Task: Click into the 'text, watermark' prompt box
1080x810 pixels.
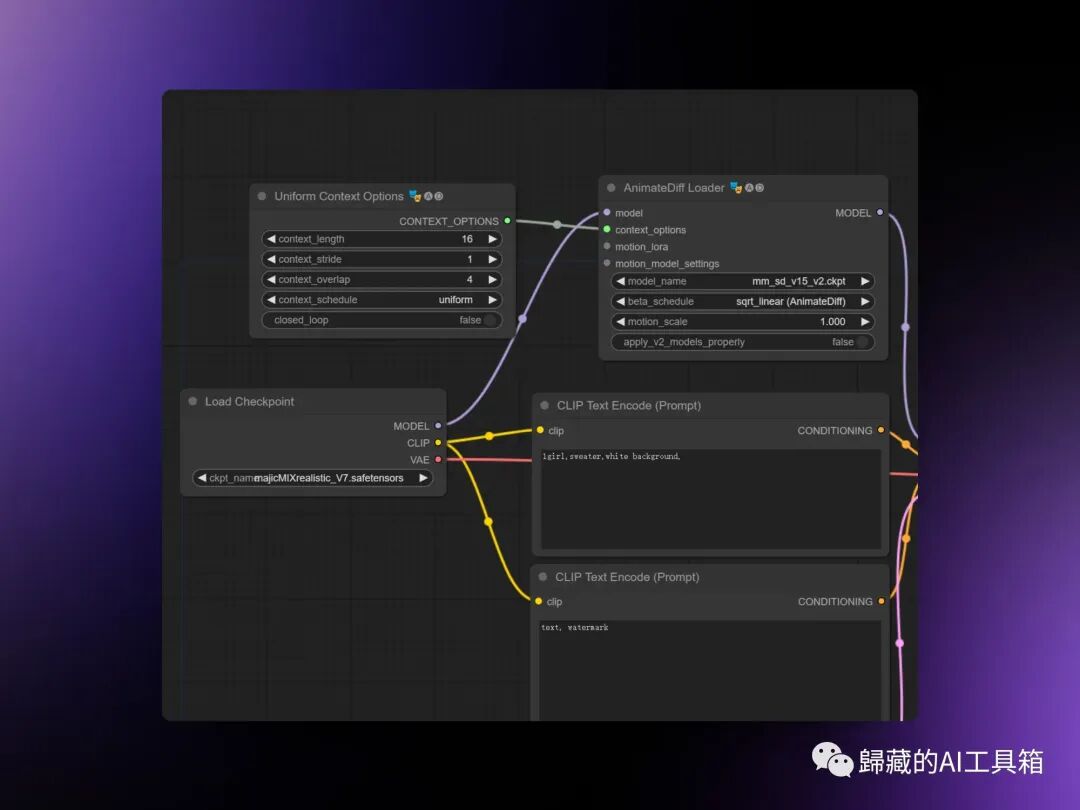Action: (x=710, y=670)
